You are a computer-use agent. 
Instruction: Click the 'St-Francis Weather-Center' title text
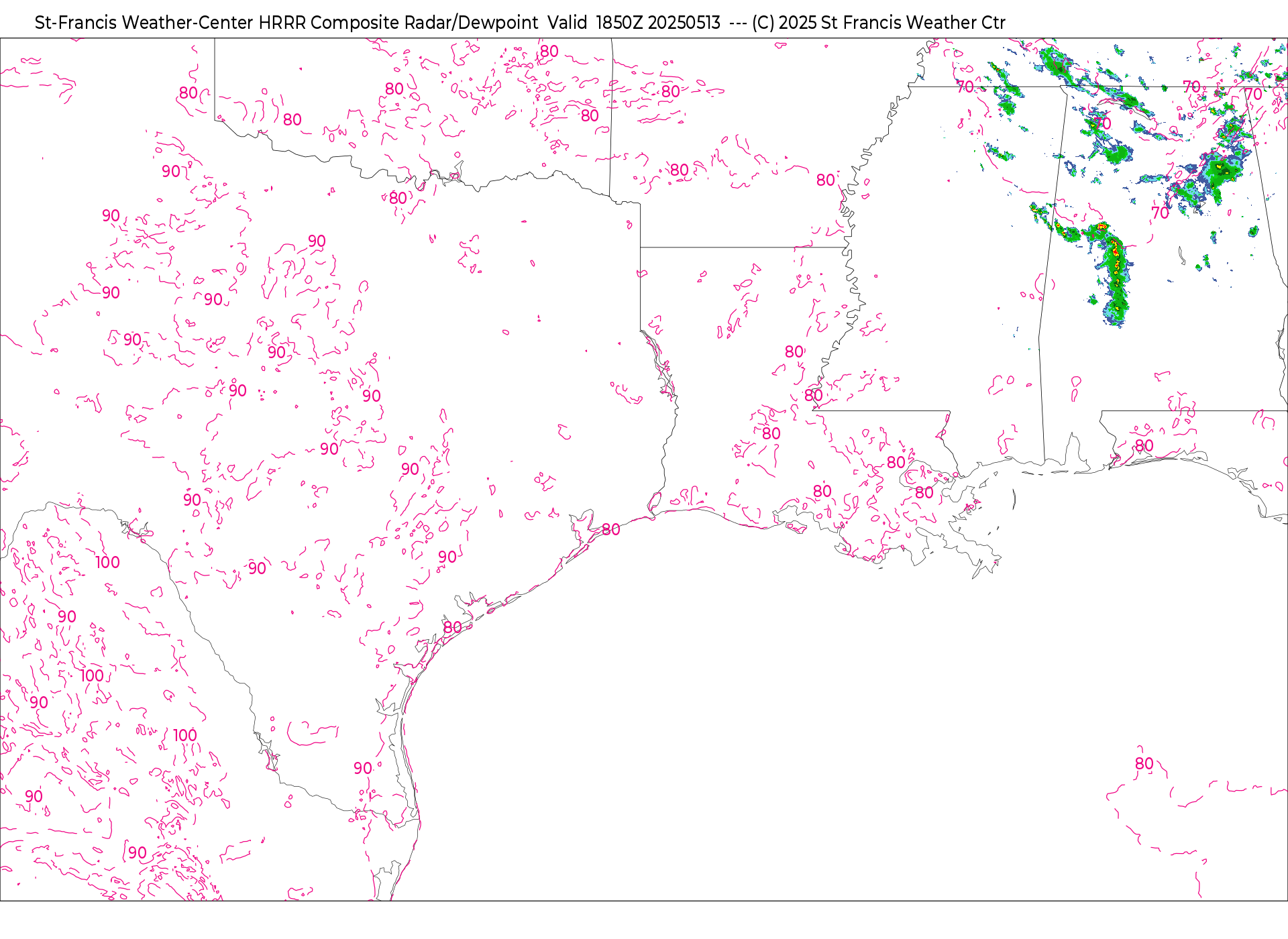pyautogui.click(x=144, y=23)
